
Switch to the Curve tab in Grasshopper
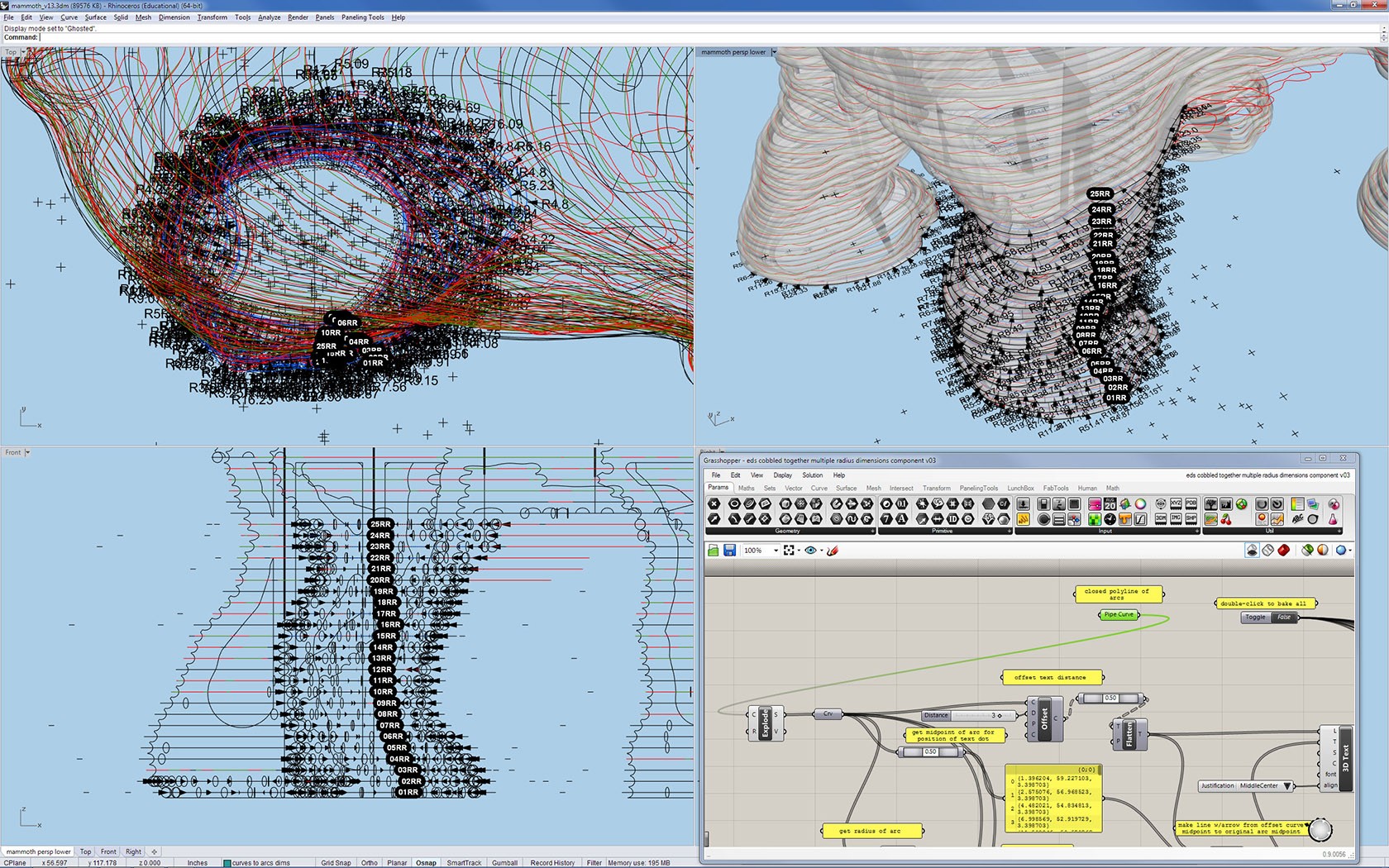tap(819, 489)
